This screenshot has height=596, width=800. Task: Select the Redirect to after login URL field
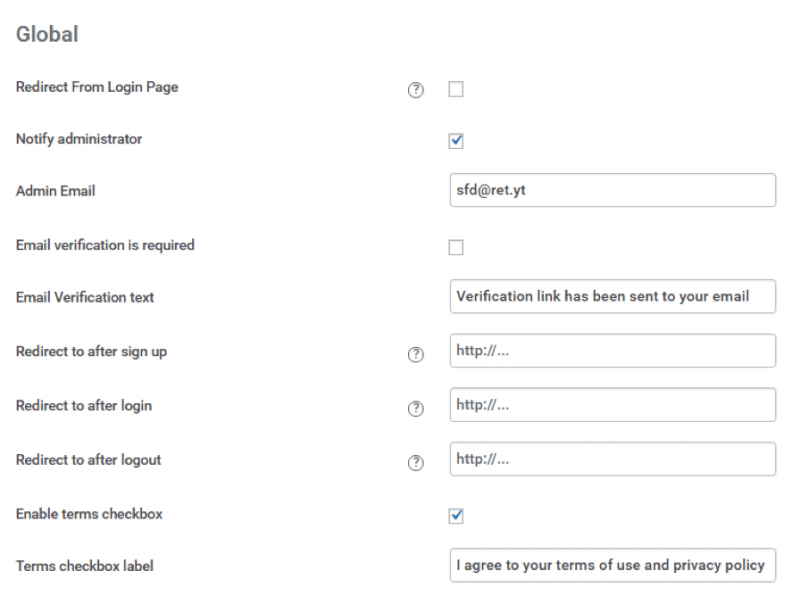[612, 405]
